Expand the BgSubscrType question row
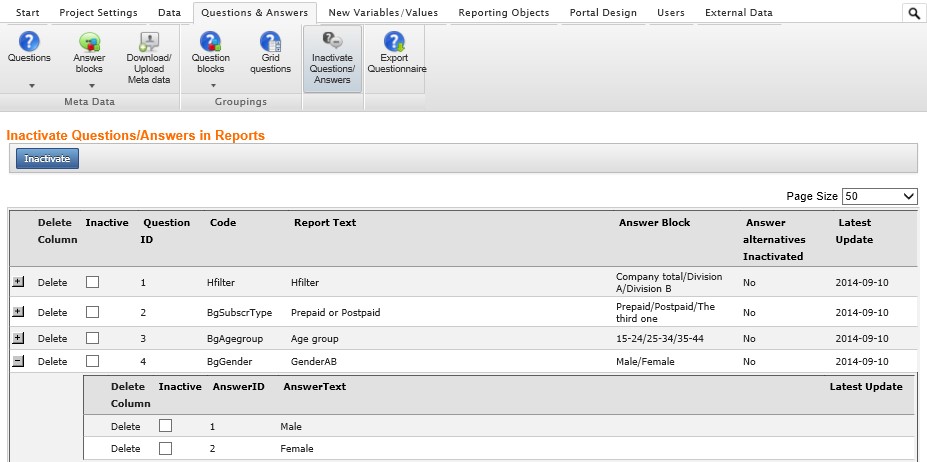This screenshot has height=462, width=927. point(18,311)
